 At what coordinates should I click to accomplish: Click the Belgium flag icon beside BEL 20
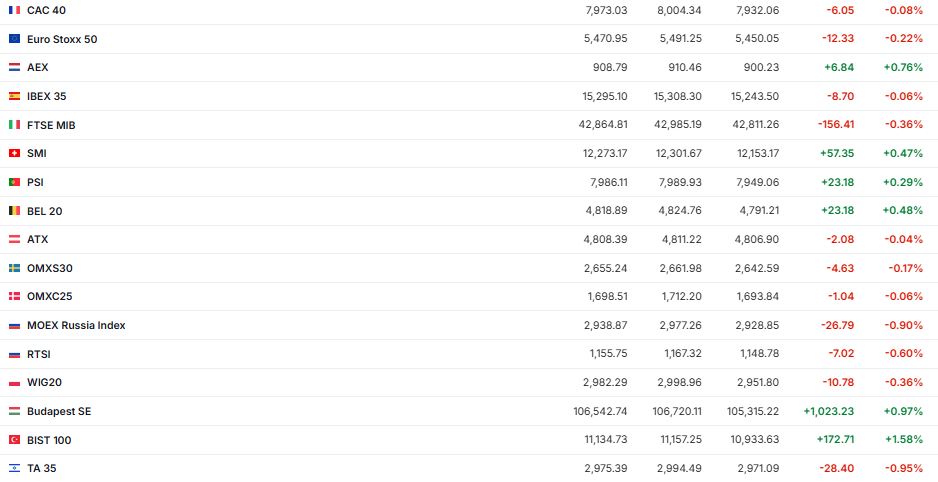pyautogui.click(x=14, y=211)
